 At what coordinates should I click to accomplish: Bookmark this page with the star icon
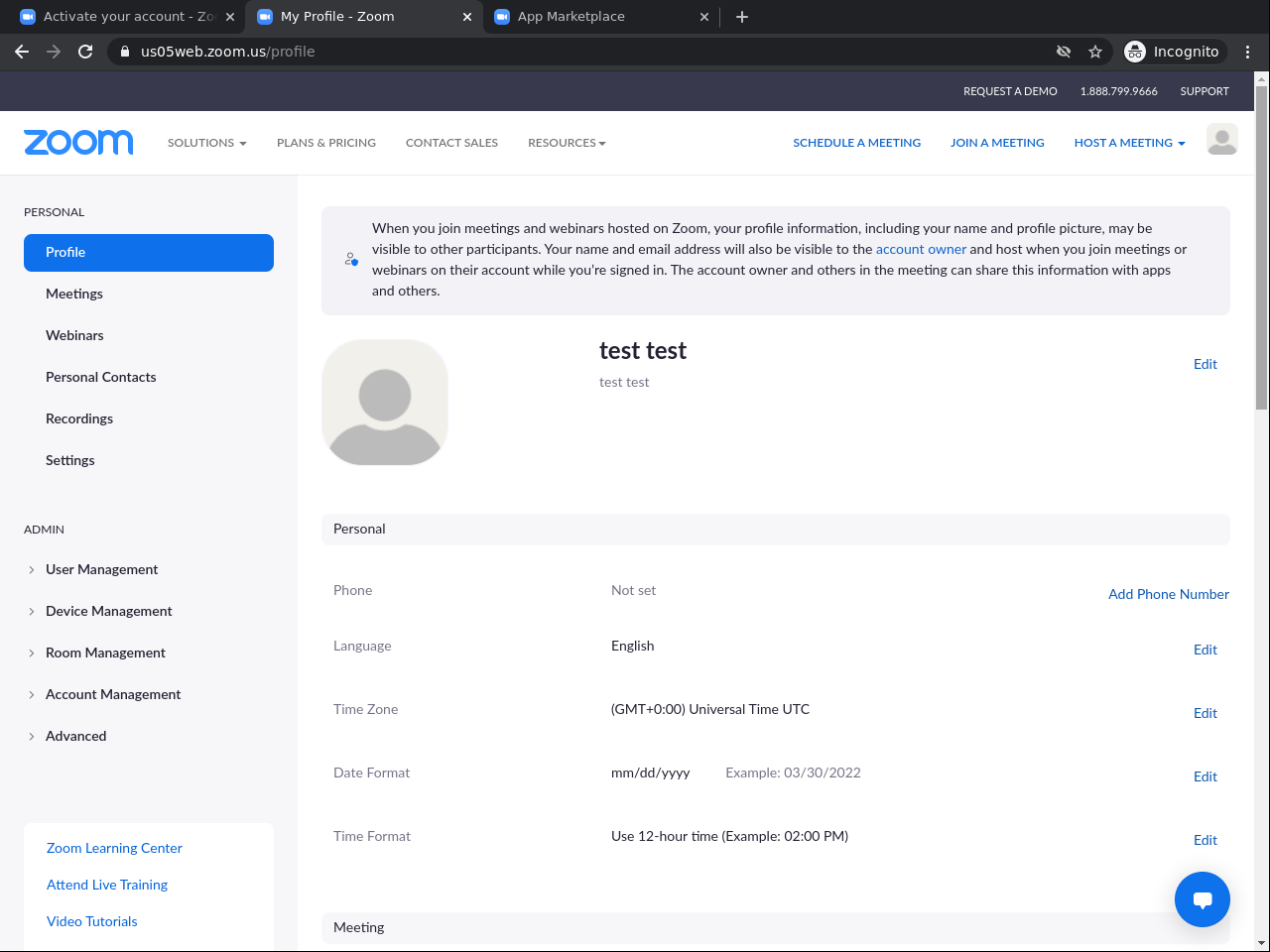pyautogui.click(x=1095, y=52)
